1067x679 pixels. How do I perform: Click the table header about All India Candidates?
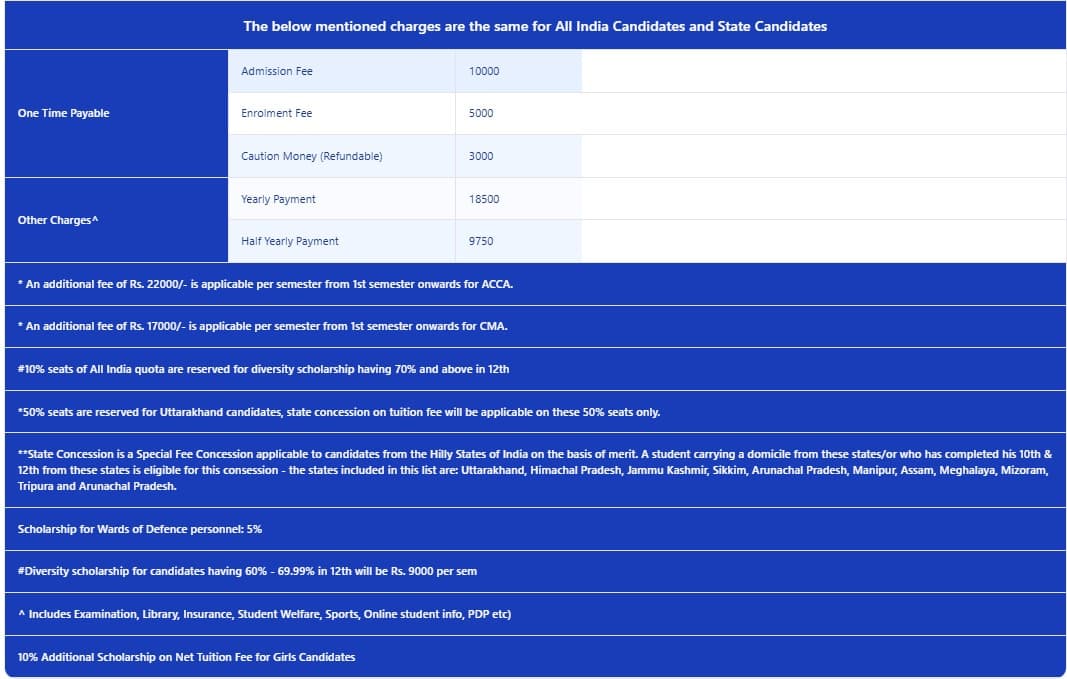tap(535, 26)
